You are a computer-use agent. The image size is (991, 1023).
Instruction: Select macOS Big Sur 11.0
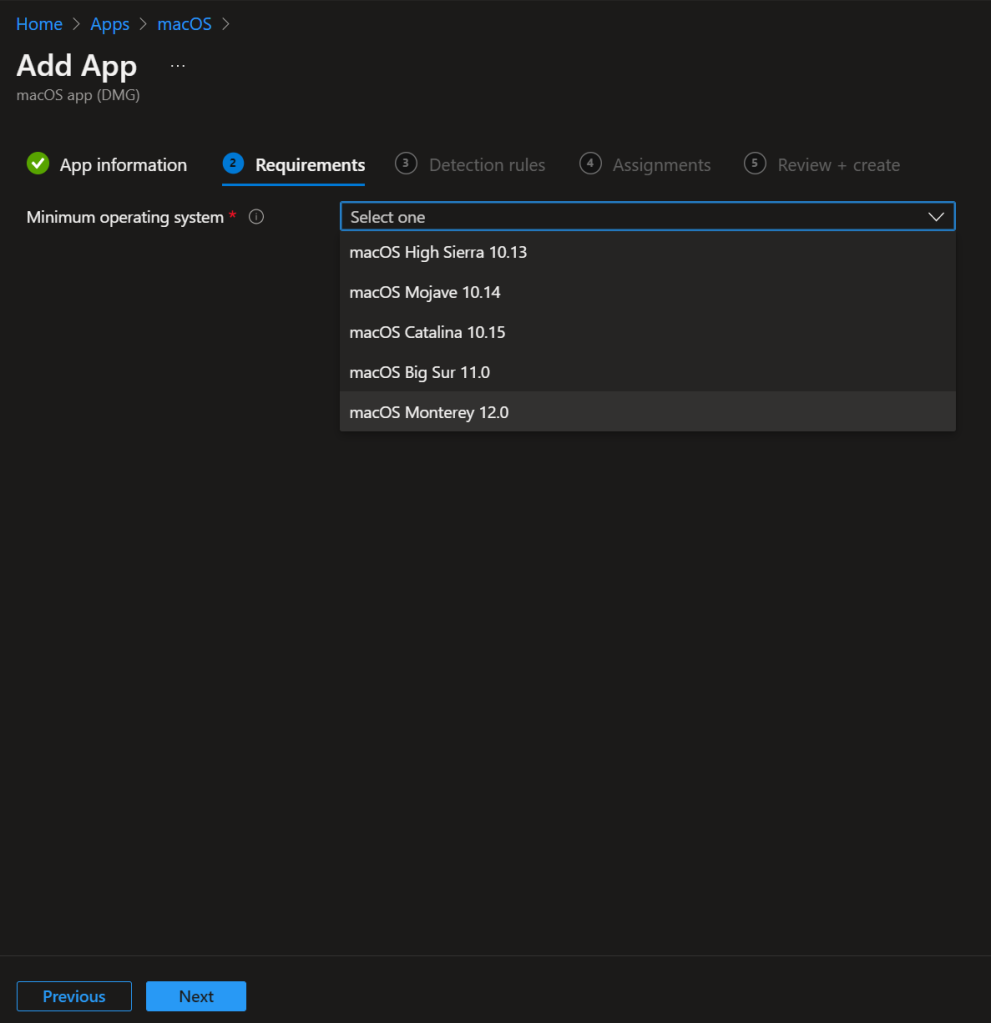(647, 373)
